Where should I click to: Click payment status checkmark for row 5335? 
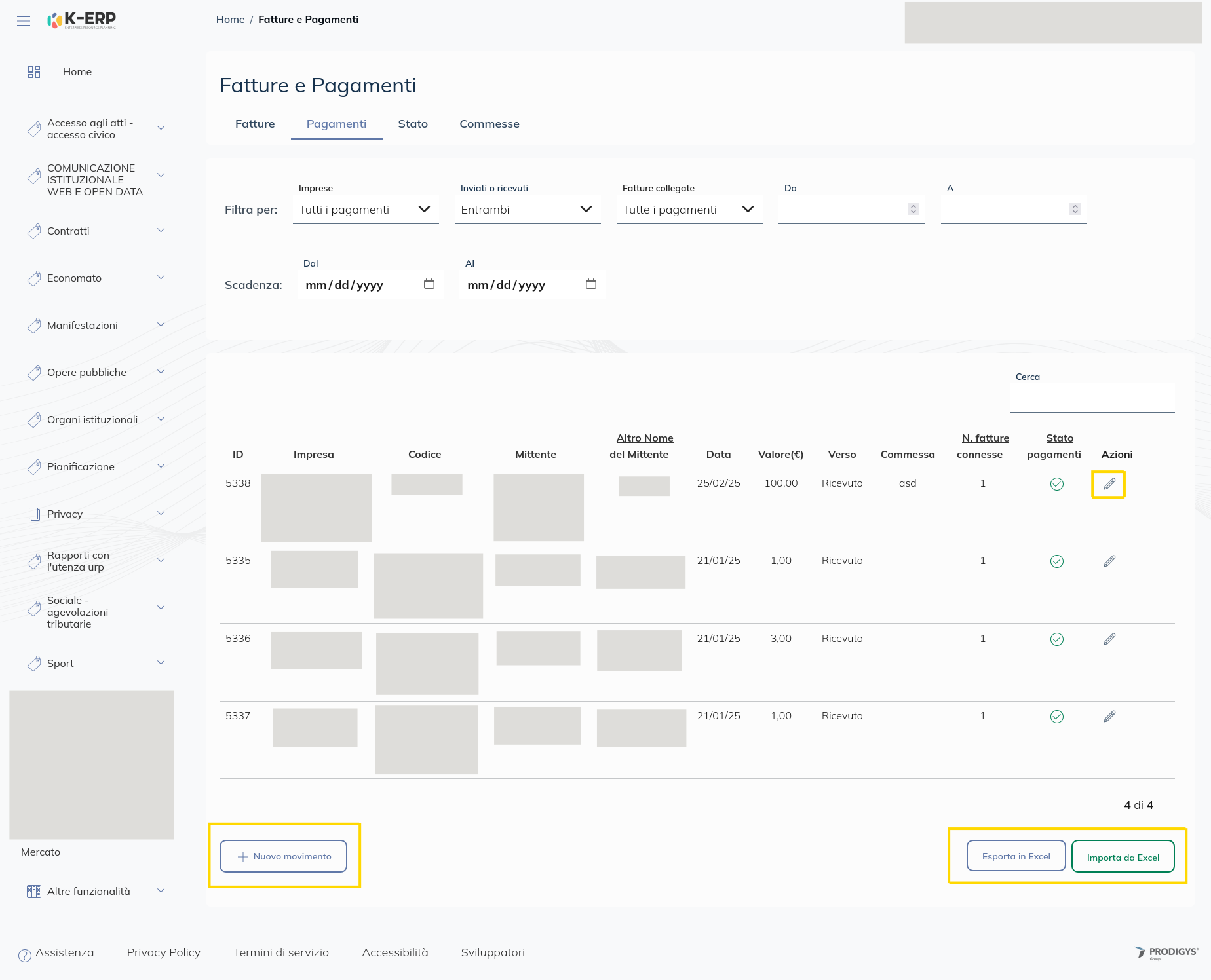(1056, 561)
